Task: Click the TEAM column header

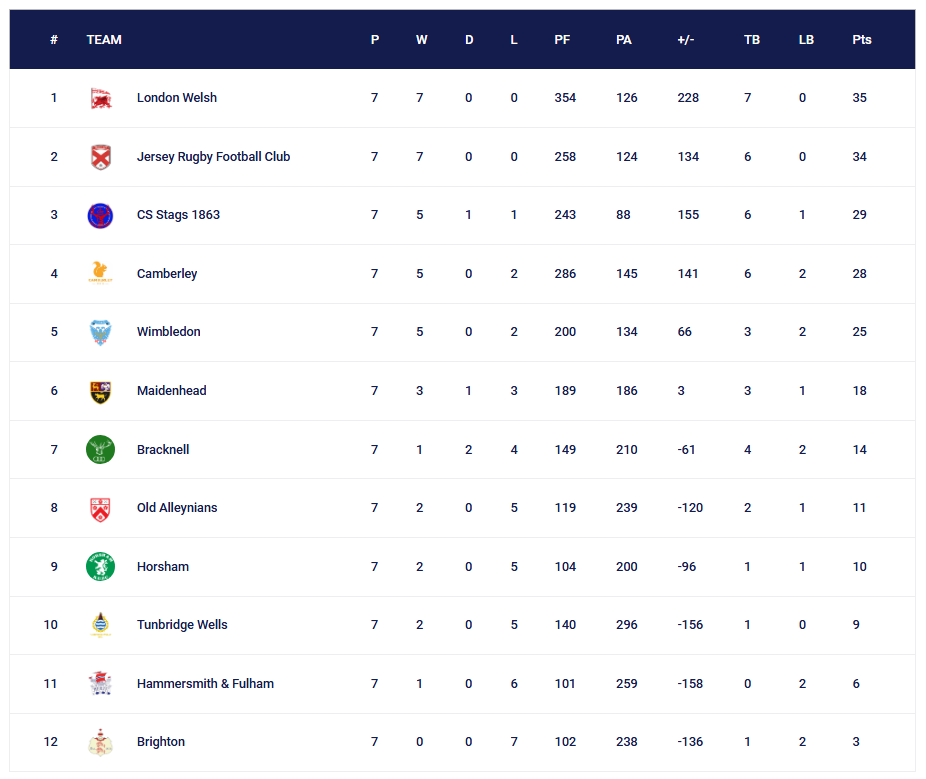Action: tap(104, 40)
